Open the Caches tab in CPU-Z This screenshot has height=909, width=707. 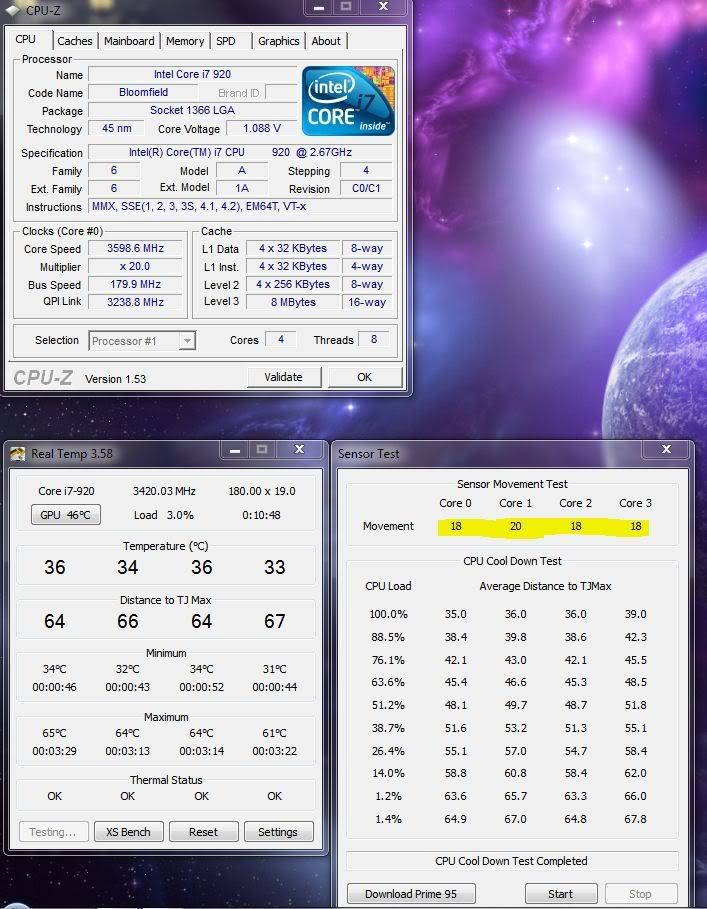(75, 41)
